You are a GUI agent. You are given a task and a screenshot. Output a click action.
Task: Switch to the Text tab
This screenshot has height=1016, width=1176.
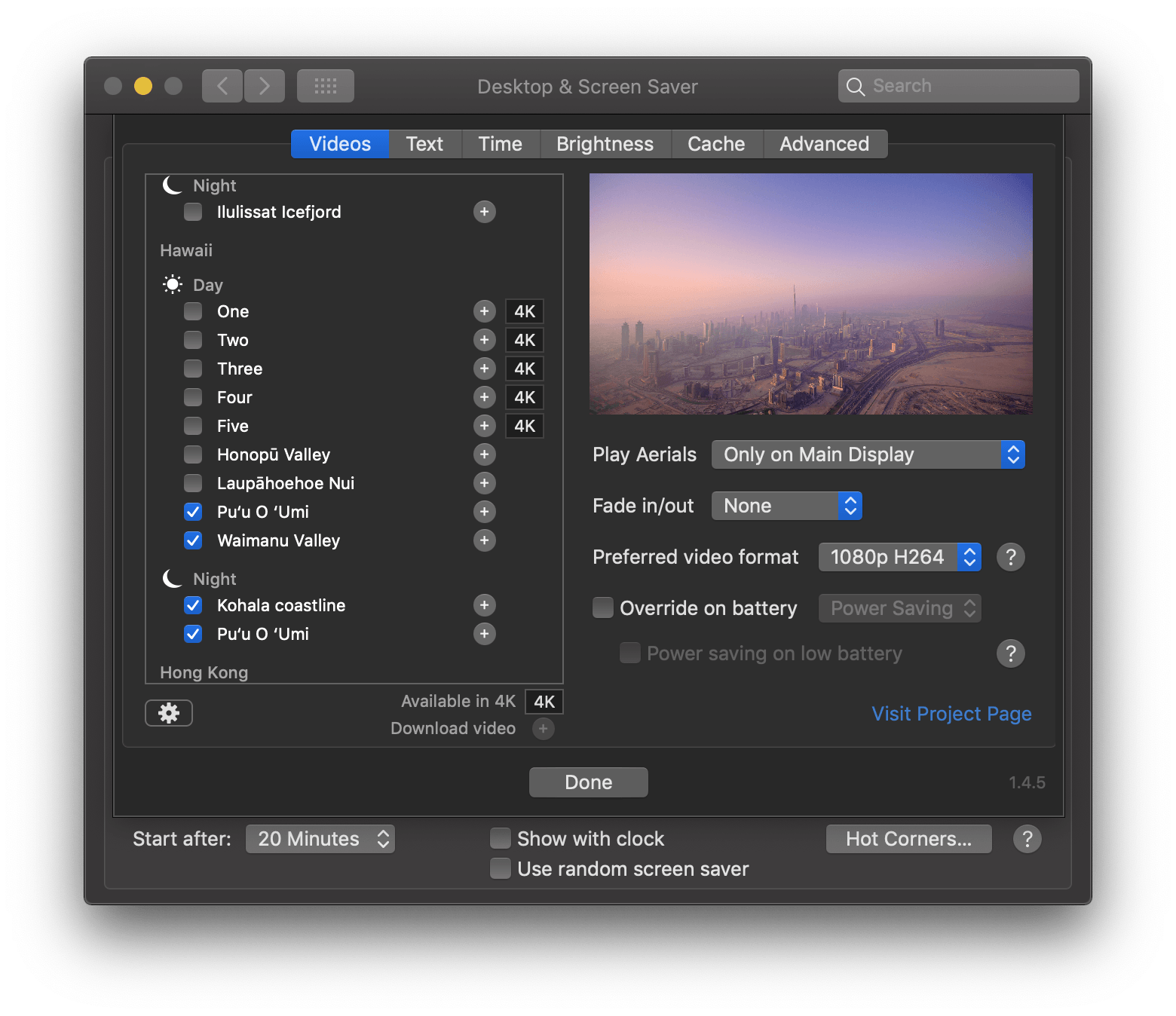pos(424,144)
